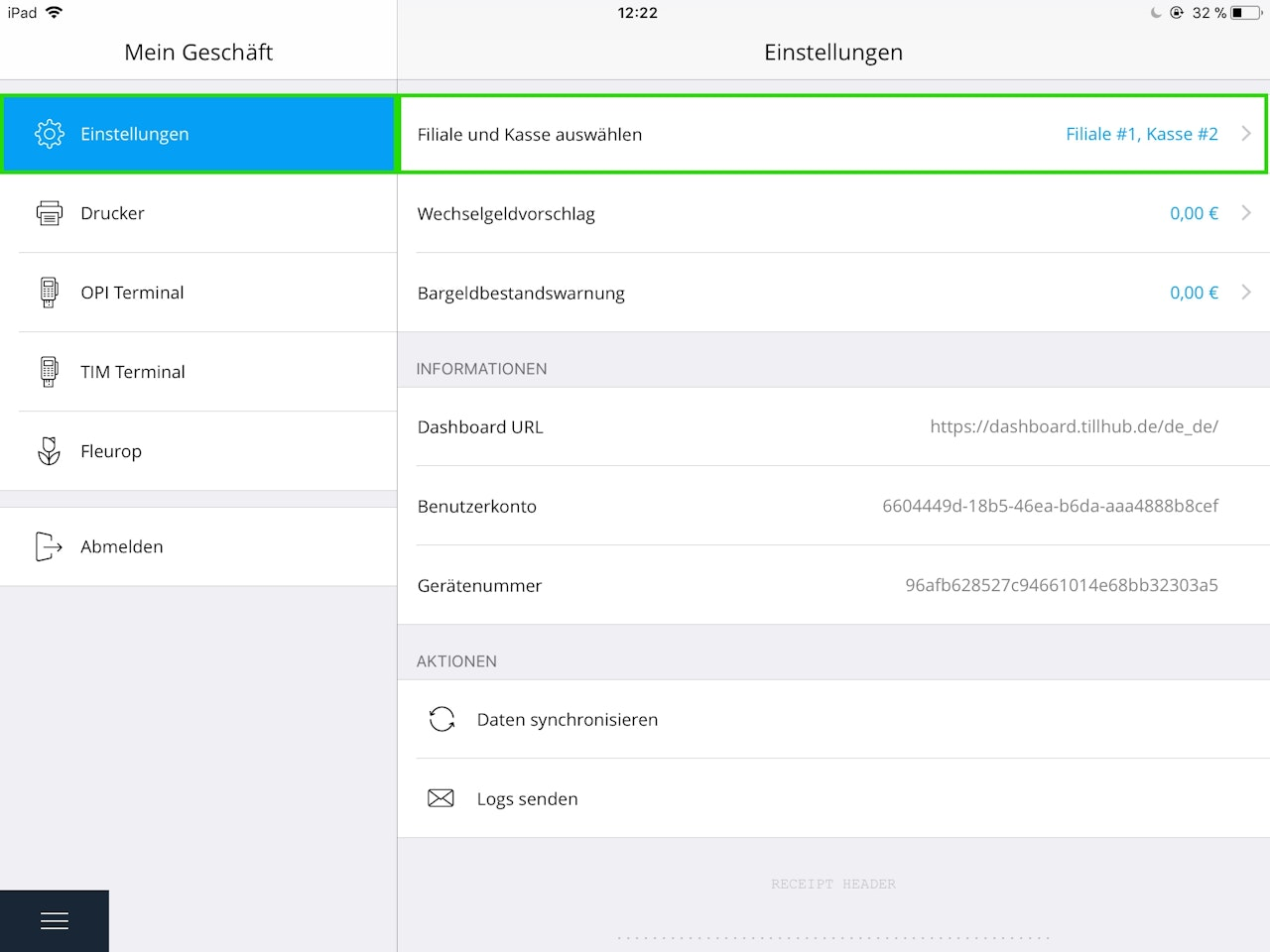The height and width of the screenshot is (952, 1270).
Task: Click the Fleurop flower icon
Action: [x=49, y=451]
